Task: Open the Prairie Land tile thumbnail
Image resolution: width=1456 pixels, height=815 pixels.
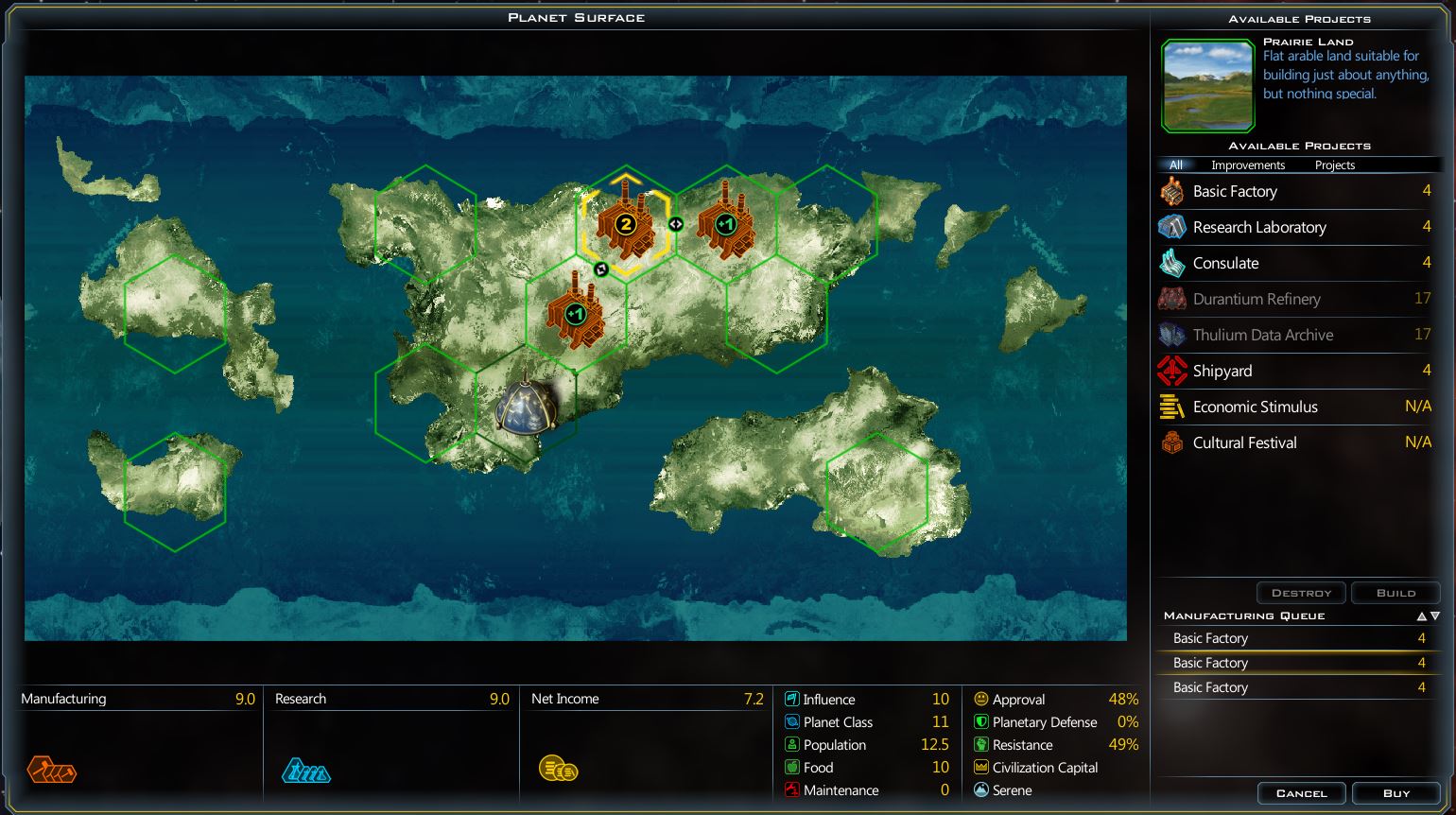Action: [1208, 85]
